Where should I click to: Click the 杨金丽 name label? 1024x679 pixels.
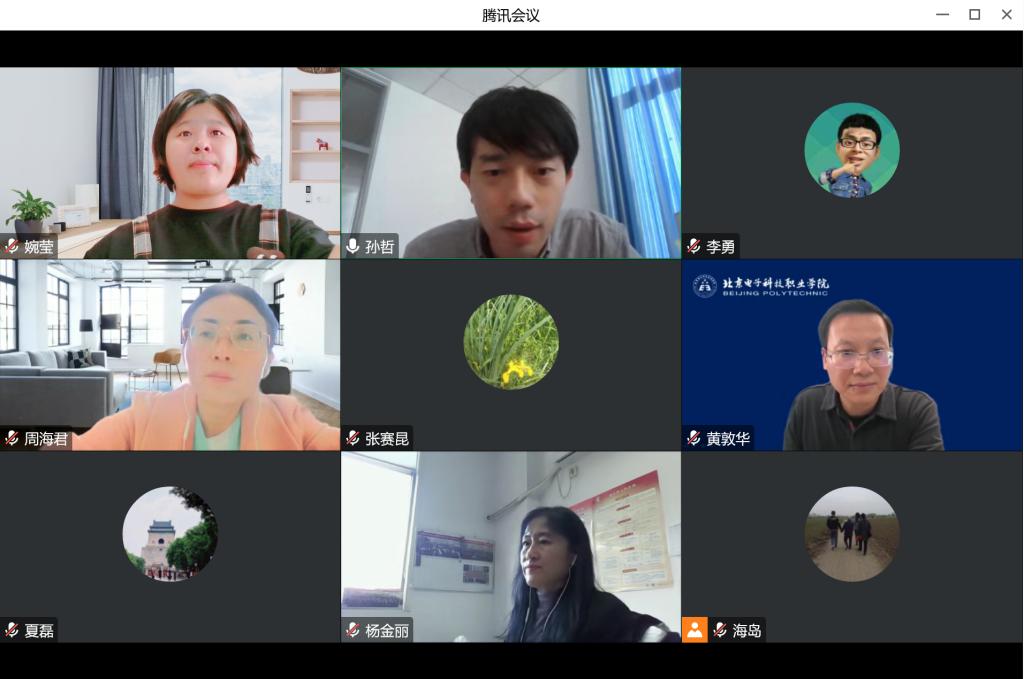point(387,631)
